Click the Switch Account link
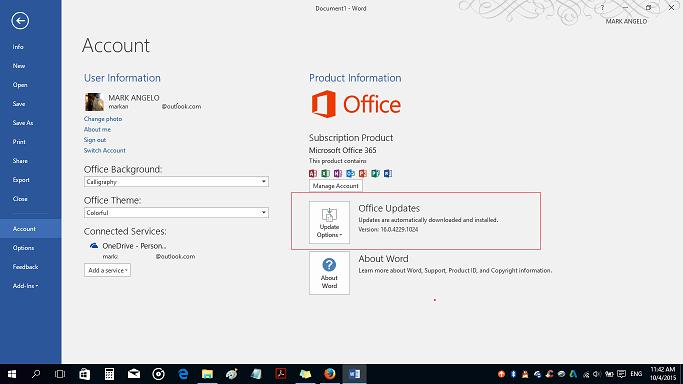The height and width of the screenshot is (384, 683). pos(105,150)
